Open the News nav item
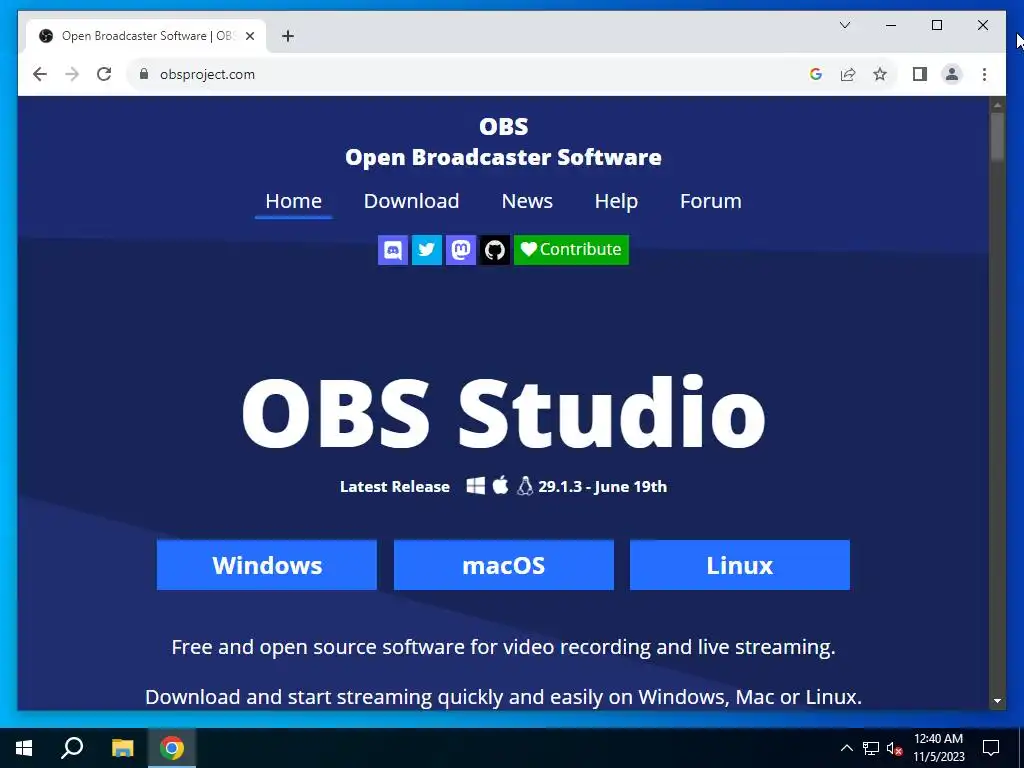 point(527,201)
